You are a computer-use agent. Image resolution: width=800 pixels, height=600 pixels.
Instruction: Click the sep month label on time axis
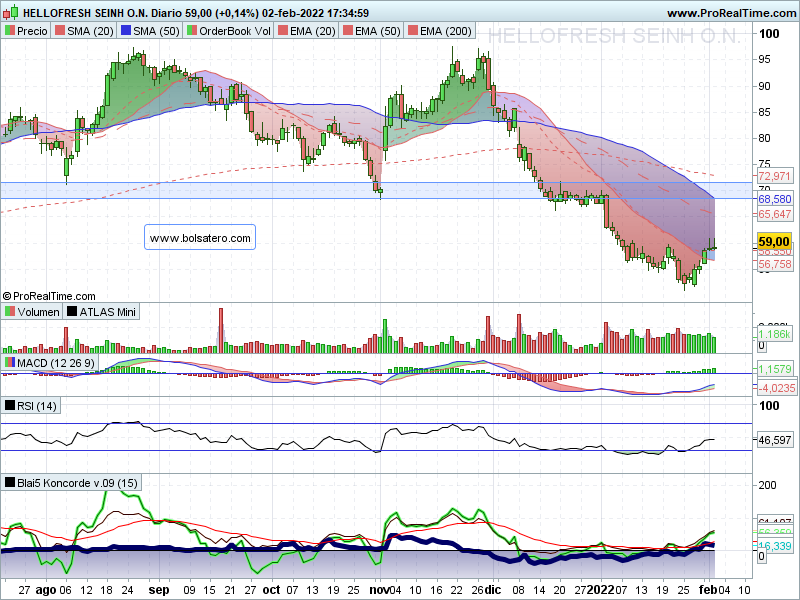pos(159,590)
